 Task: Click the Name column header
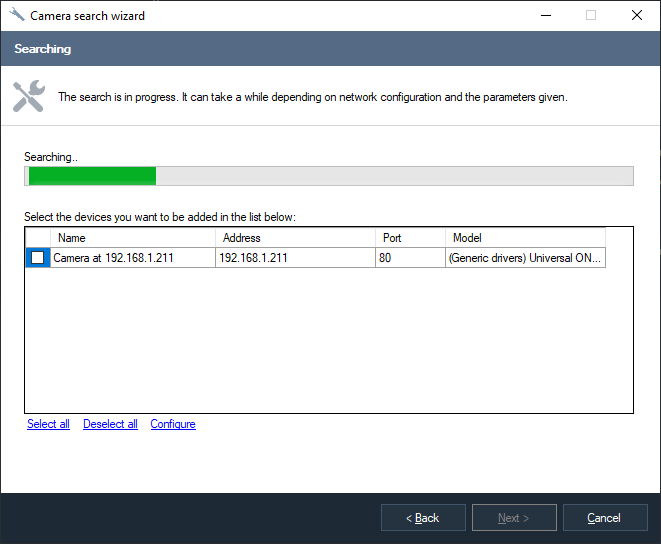point(132,238)
